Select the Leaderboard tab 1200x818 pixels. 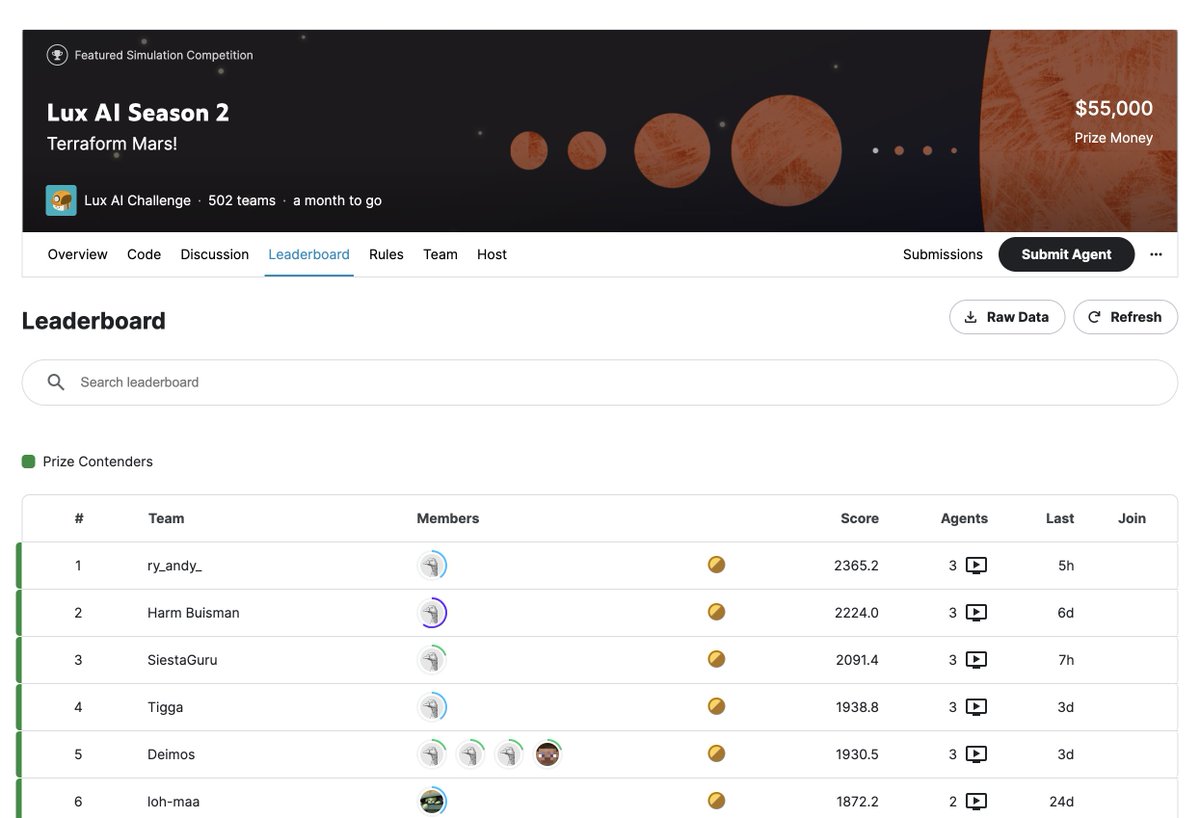pos(309,254)
